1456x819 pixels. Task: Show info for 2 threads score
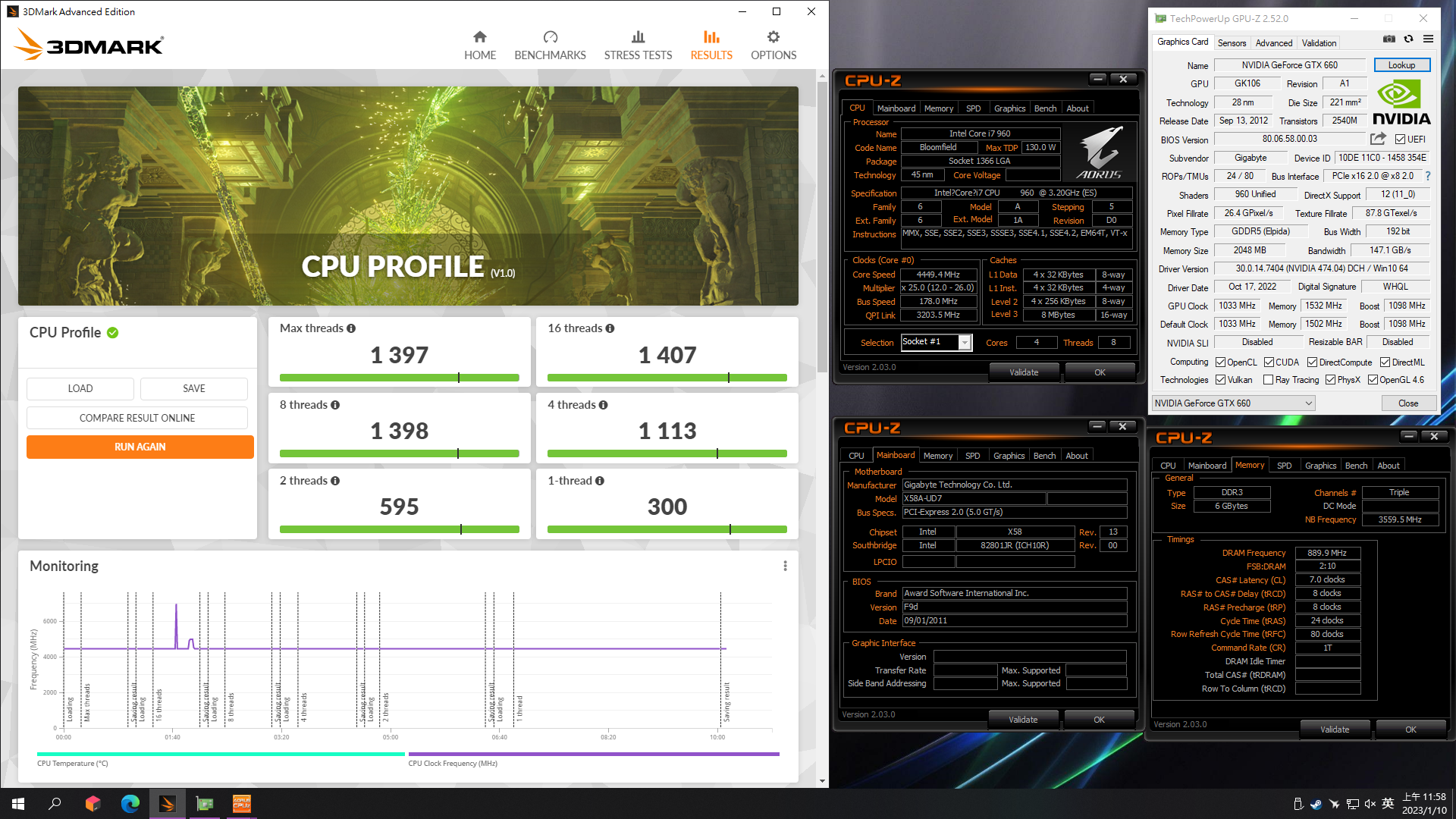pos(335,481)
